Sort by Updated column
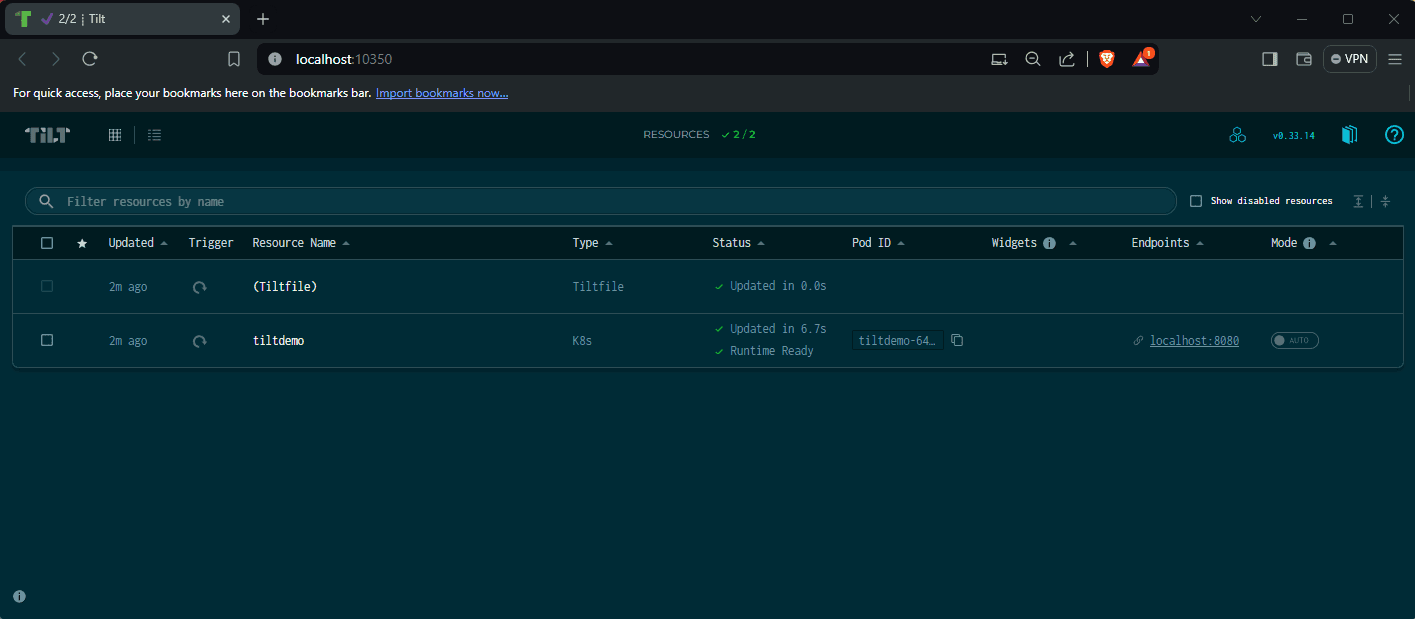1415x619 pixels. pos(138,243)
